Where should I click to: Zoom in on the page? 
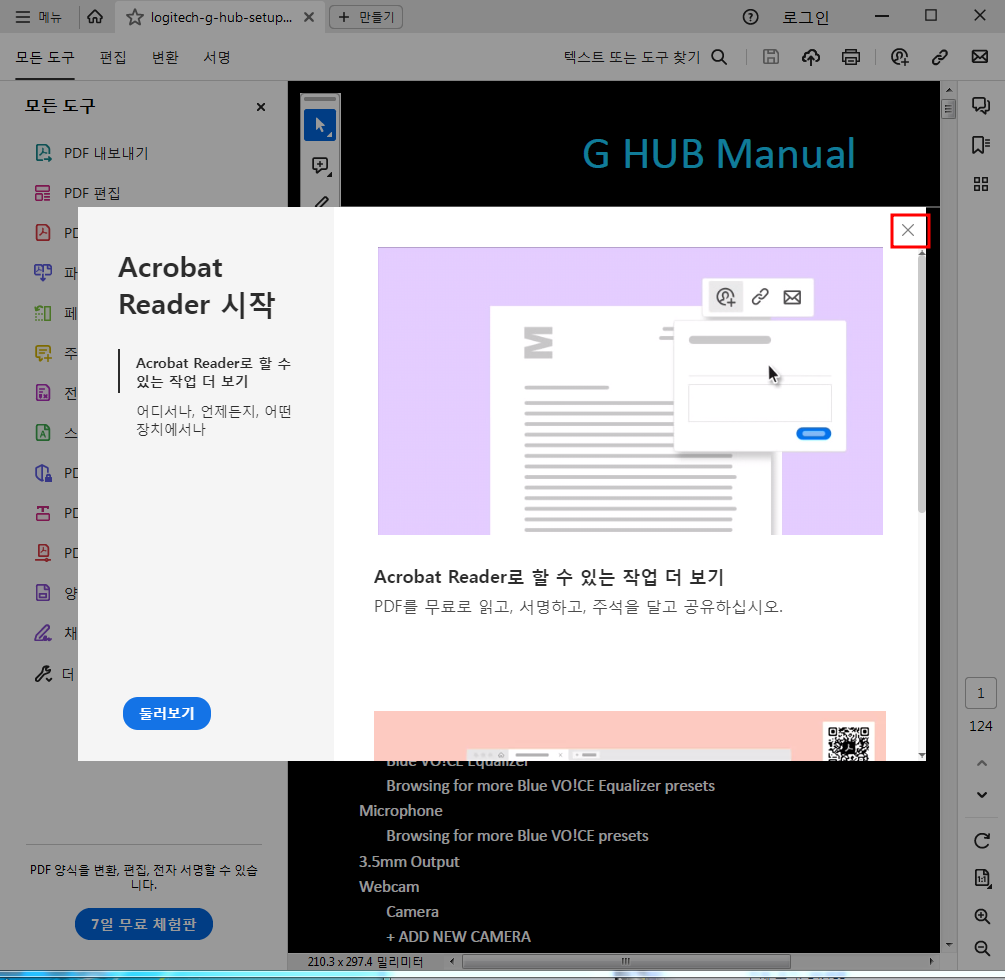tap(981, 916)
